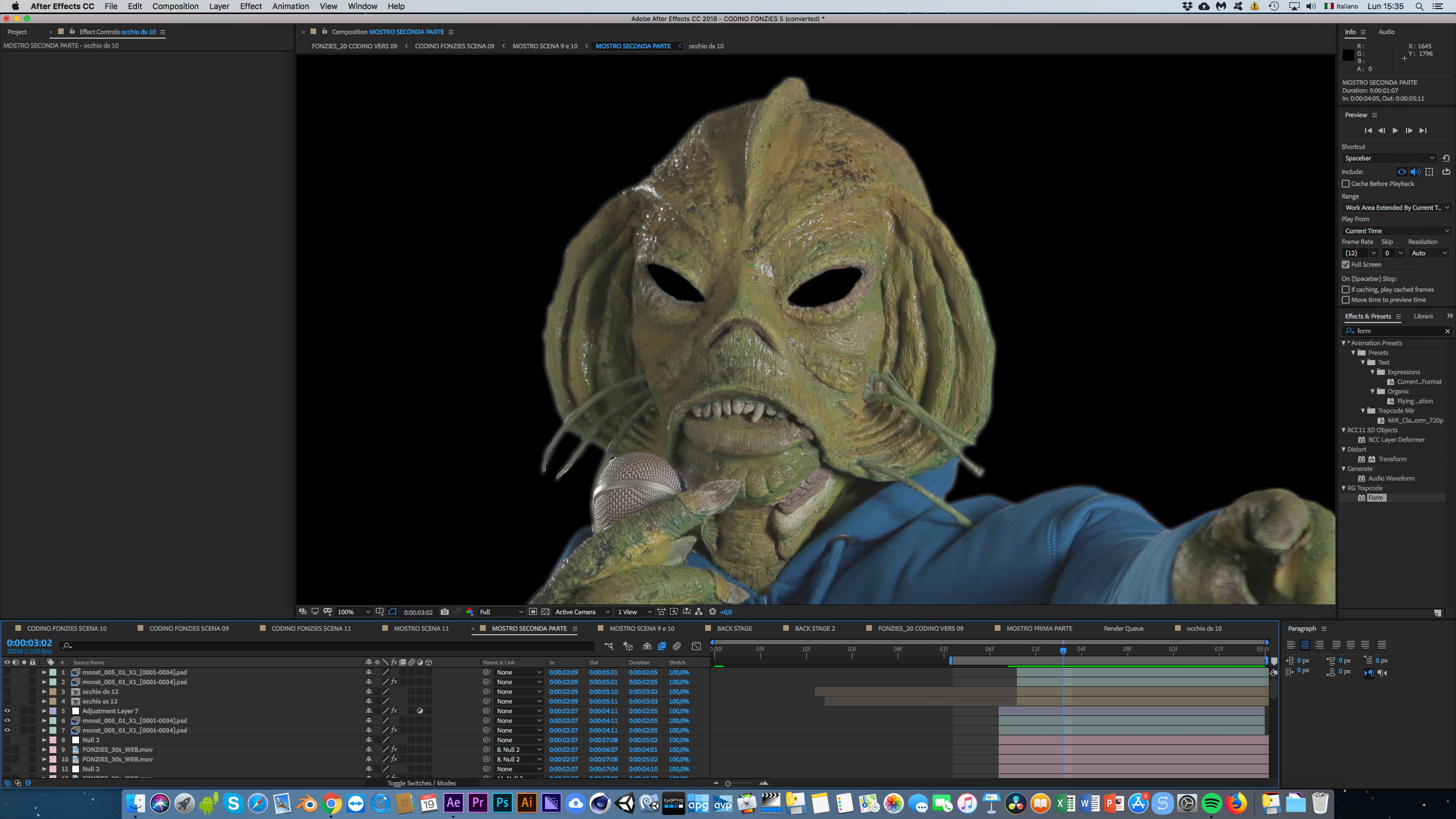Hide Adjustment Layer 7 with eye

(x=7, y=711)
